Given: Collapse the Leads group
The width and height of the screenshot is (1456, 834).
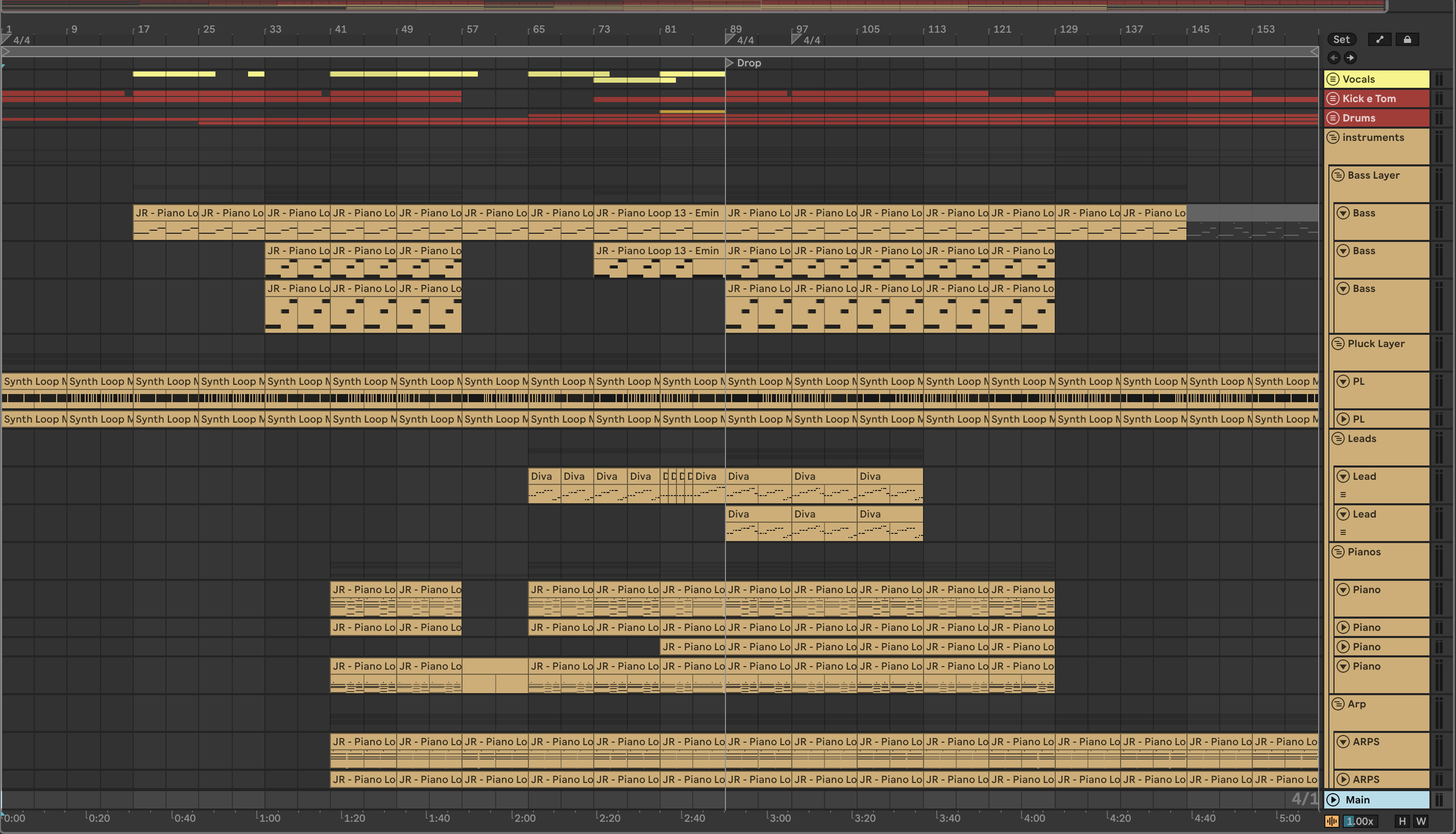Looking at the screenshot, I should click(x=1338, y=439).
